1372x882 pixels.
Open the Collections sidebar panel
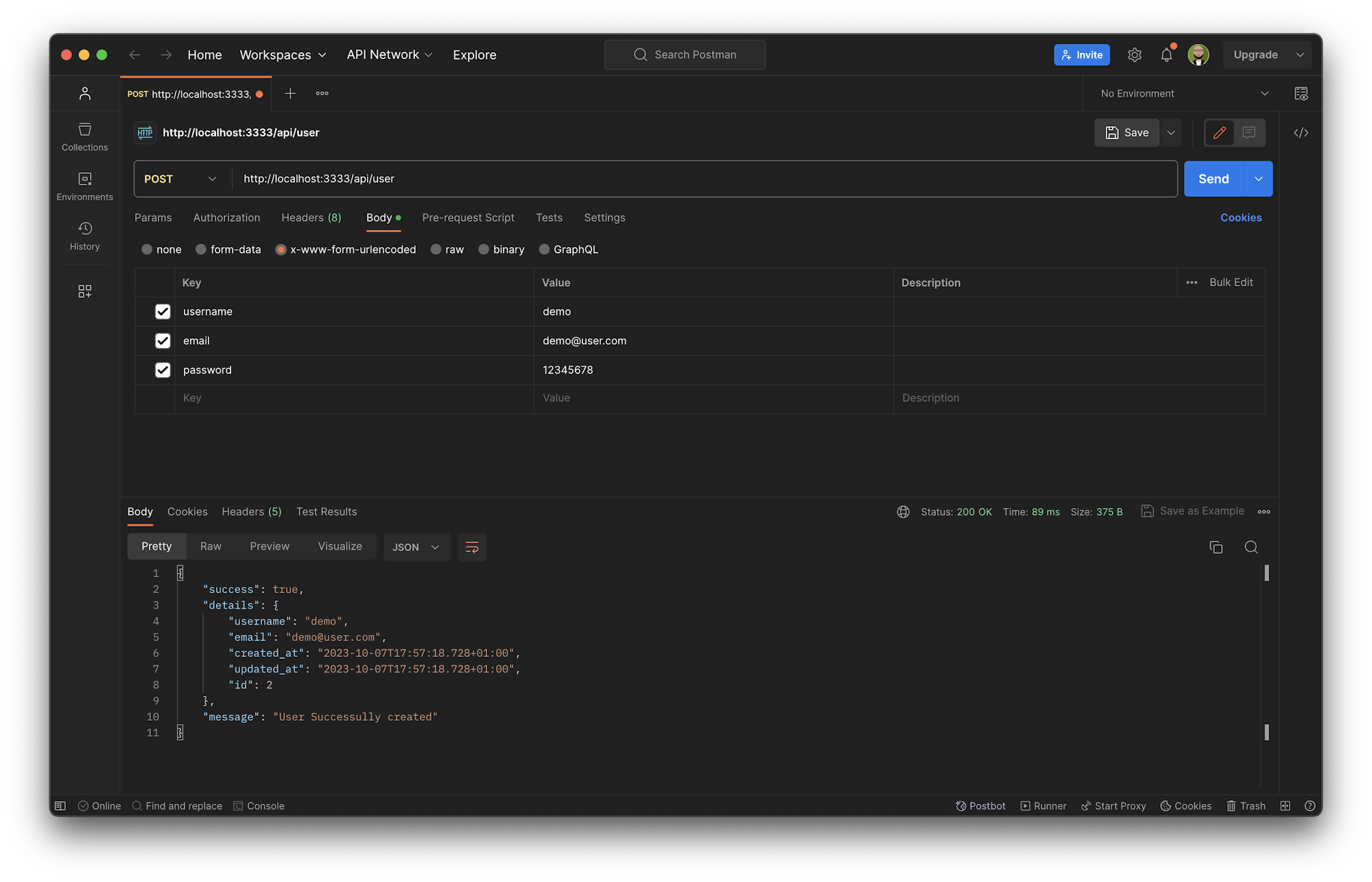pyautogui.click(x=84, y=136)
